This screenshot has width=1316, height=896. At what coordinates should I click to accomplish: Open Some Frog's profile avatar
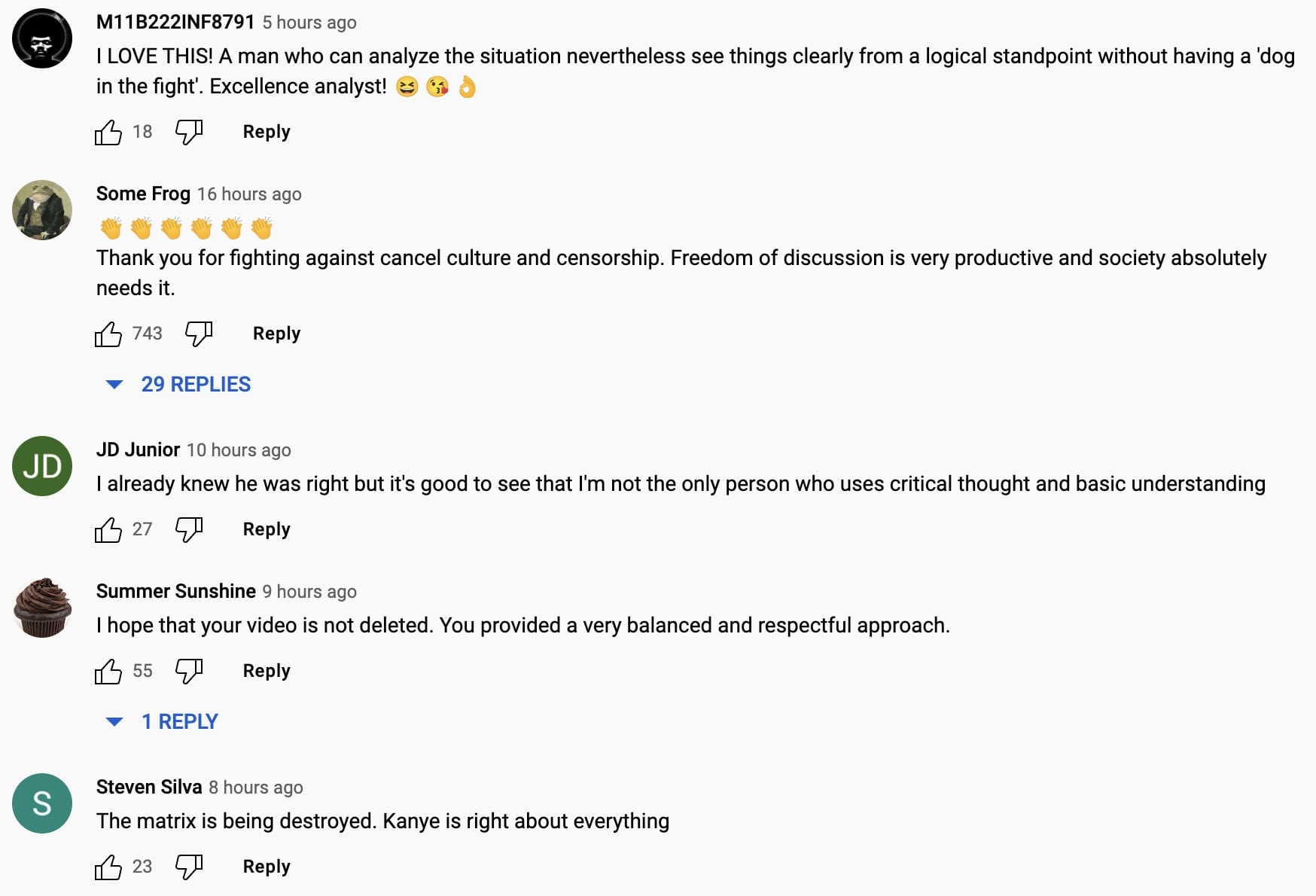[x=42, y=210]
